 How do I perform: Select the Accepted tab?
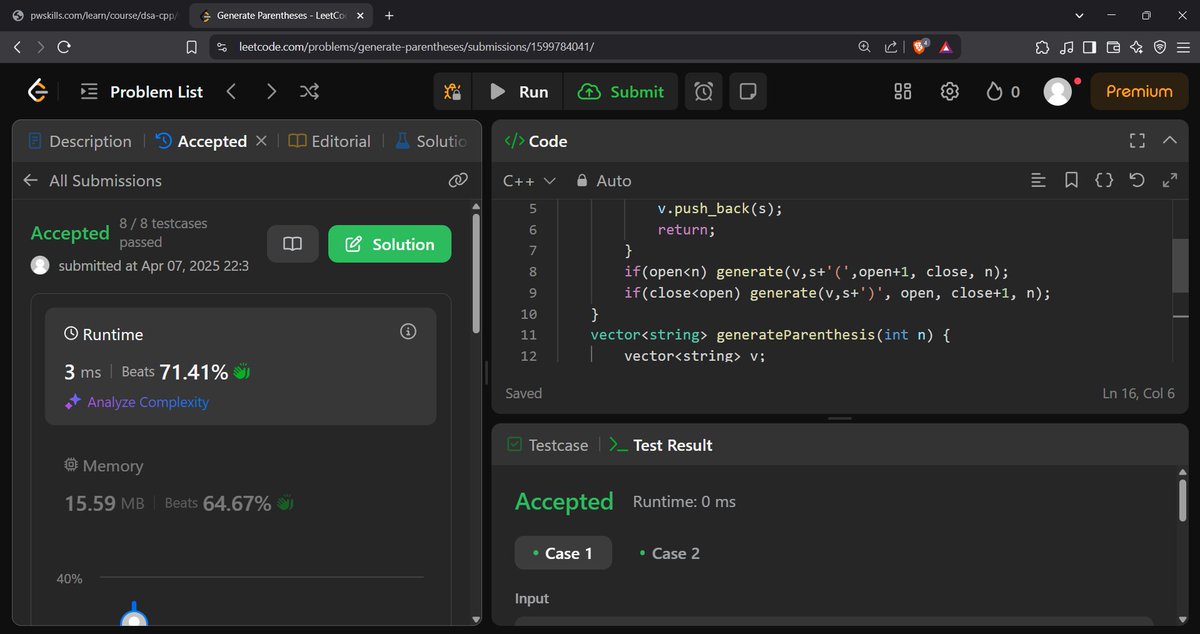pos(201,141)
